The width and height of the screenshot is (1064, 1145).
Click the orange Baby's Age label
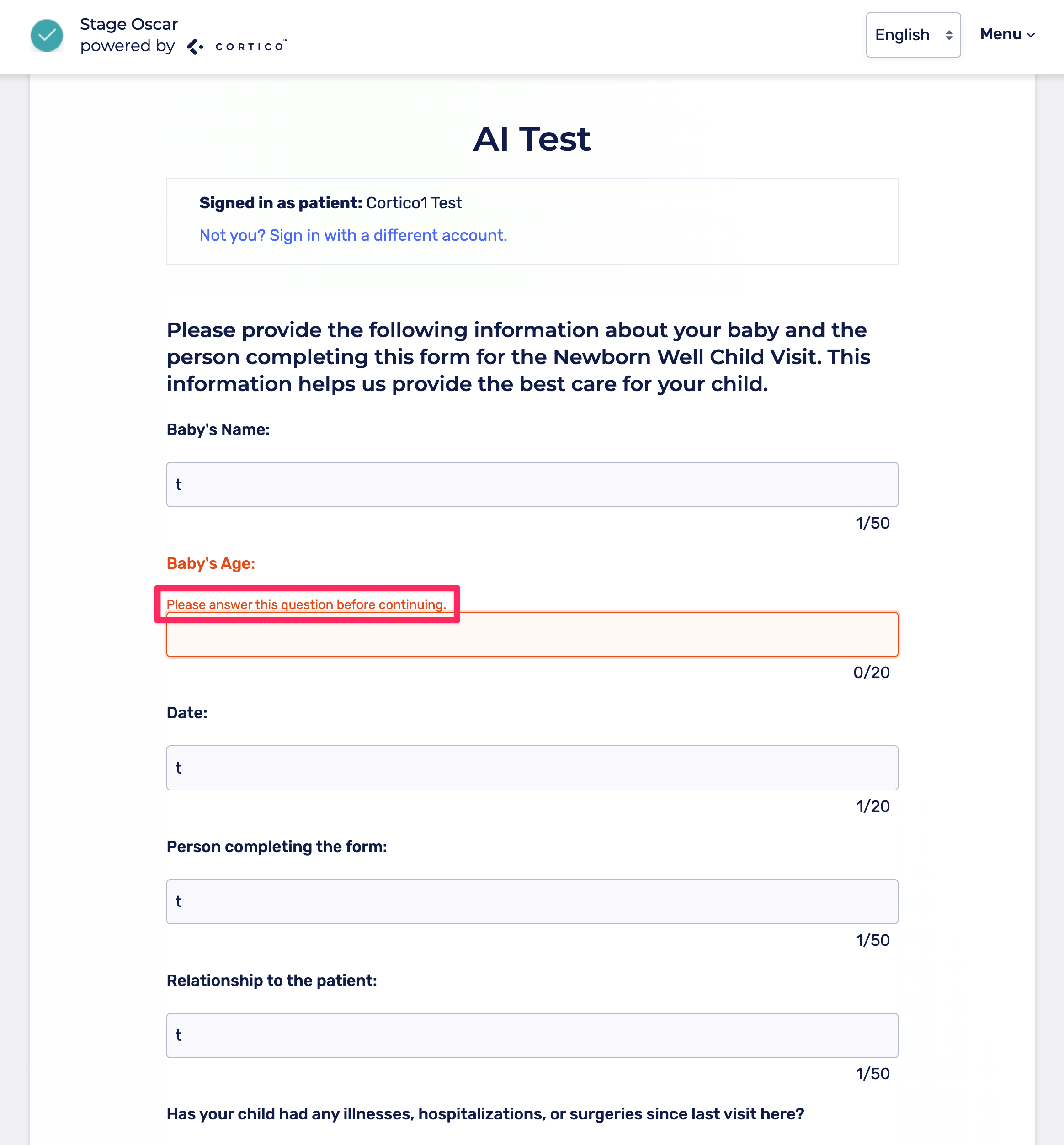(x=211, y=563)
